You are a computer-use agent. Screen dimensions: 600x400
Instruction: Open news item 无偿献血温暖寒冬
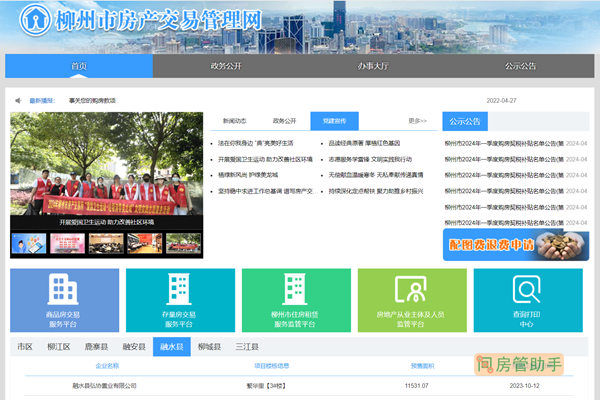(376, 175)
